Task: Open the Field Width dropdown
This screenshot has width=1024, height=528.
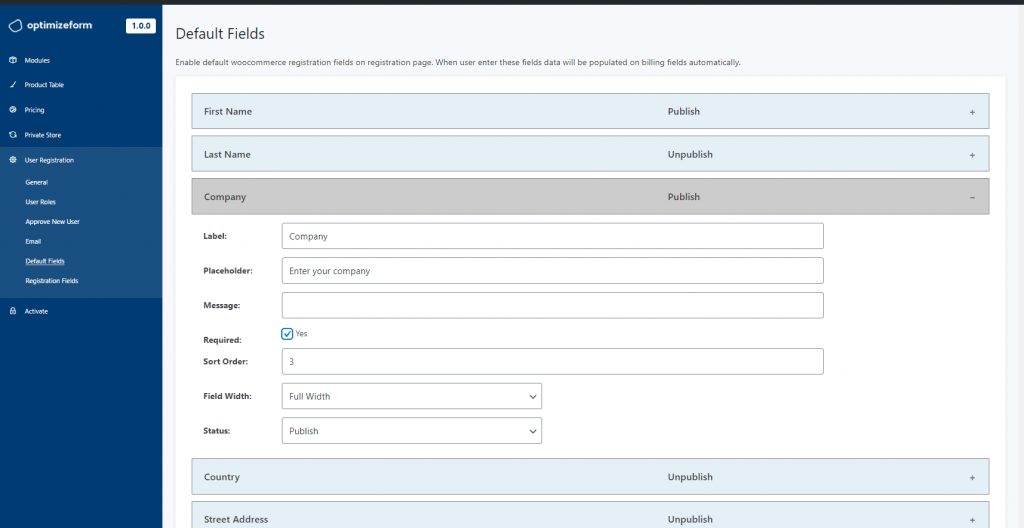Action: 411,396
